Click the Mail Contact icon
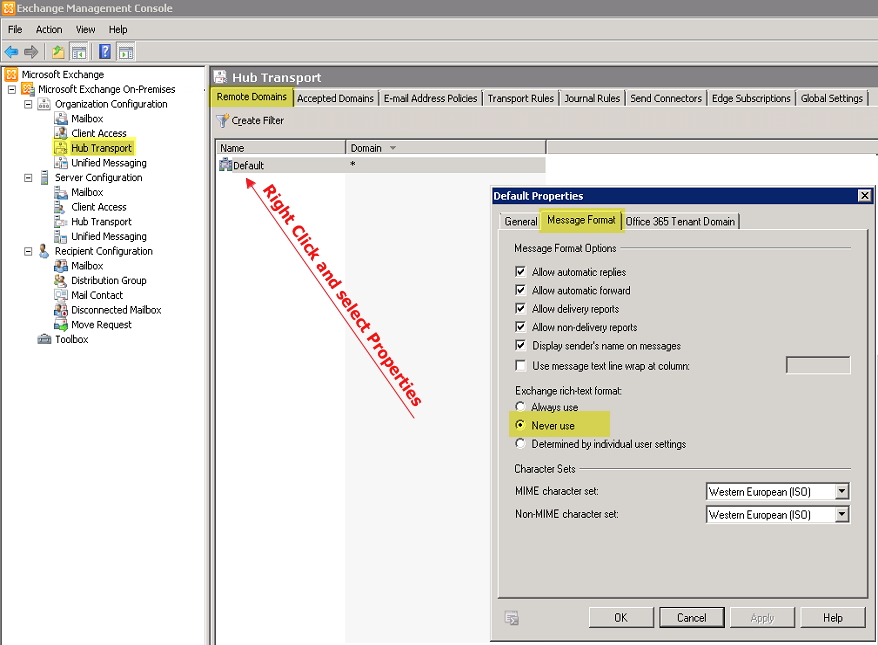The width and height of the screenshot is (878, 645). pos(60,295)
